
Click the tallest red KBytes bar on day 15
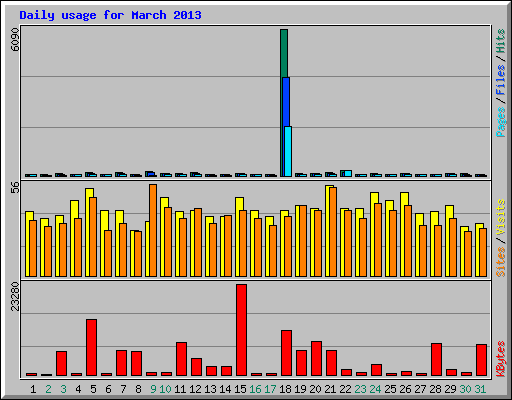(x=241, y=330)
